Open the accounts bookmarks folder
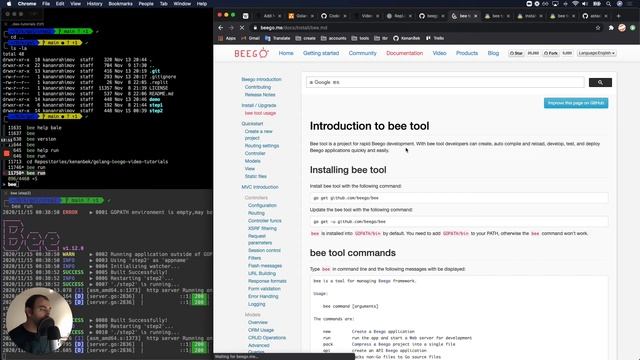This screenshot has height=360, width=640. [333, 38]
